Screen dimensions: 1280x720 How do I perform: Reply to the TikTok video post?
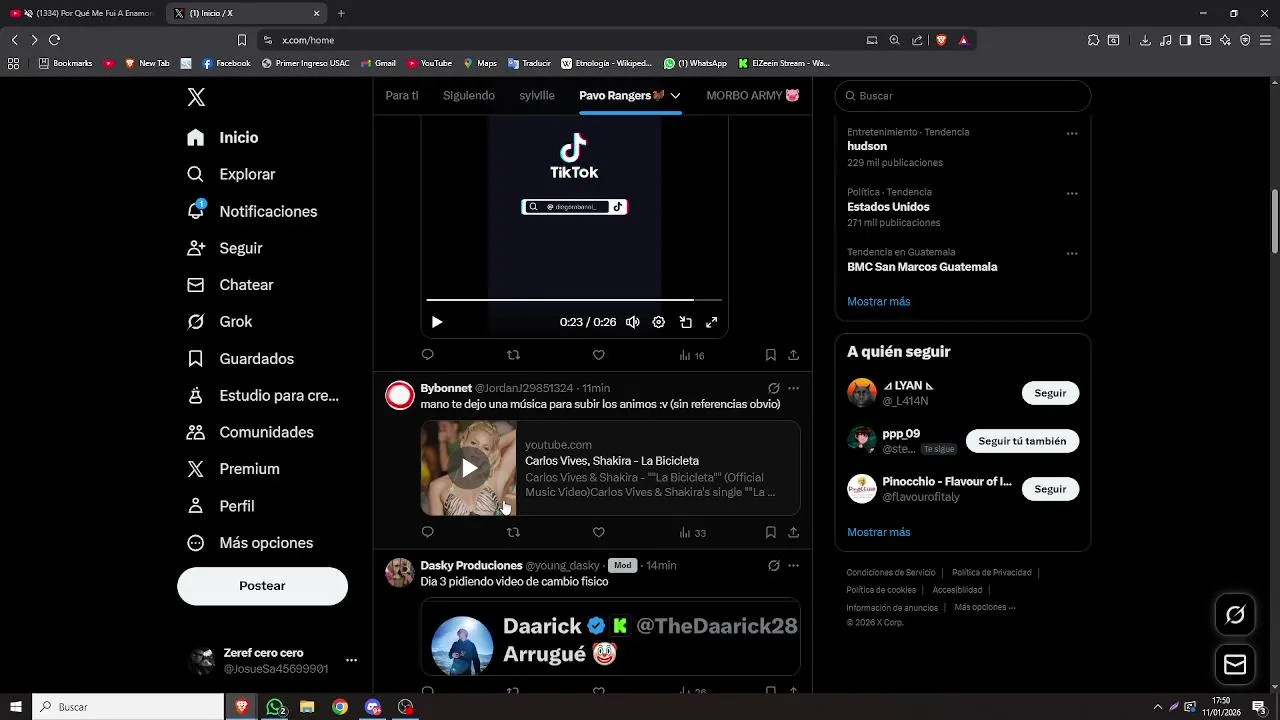[428, 355]
